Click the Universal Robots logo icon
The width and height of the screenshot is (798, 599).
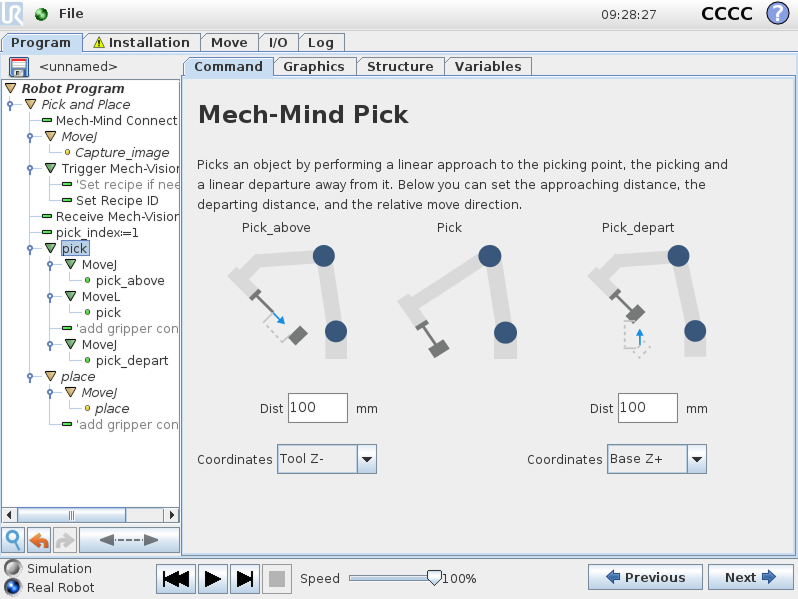12,13
